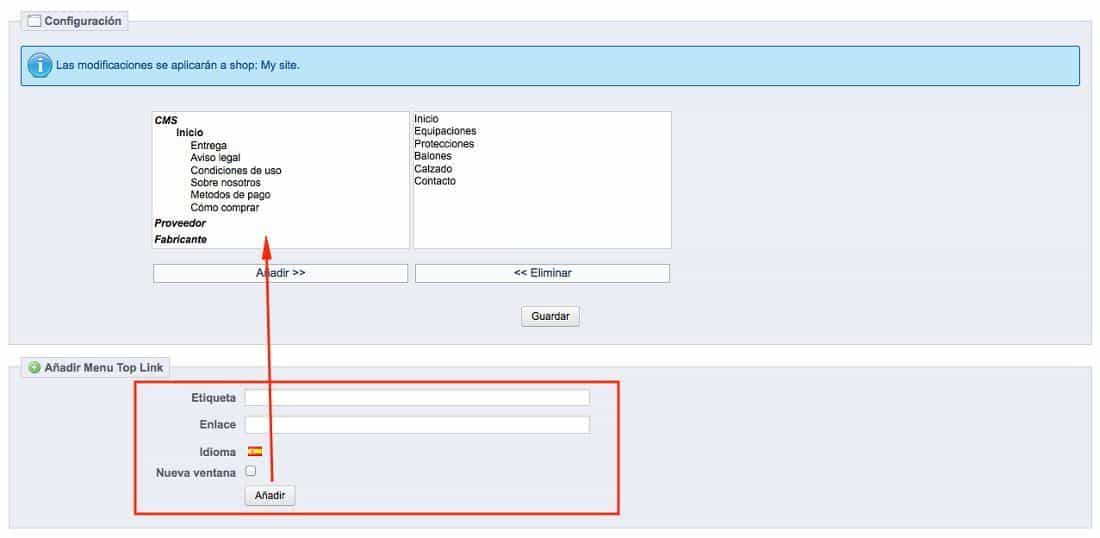
Task: Select Contacto in the selected menu list
Action: coord(435,181)
